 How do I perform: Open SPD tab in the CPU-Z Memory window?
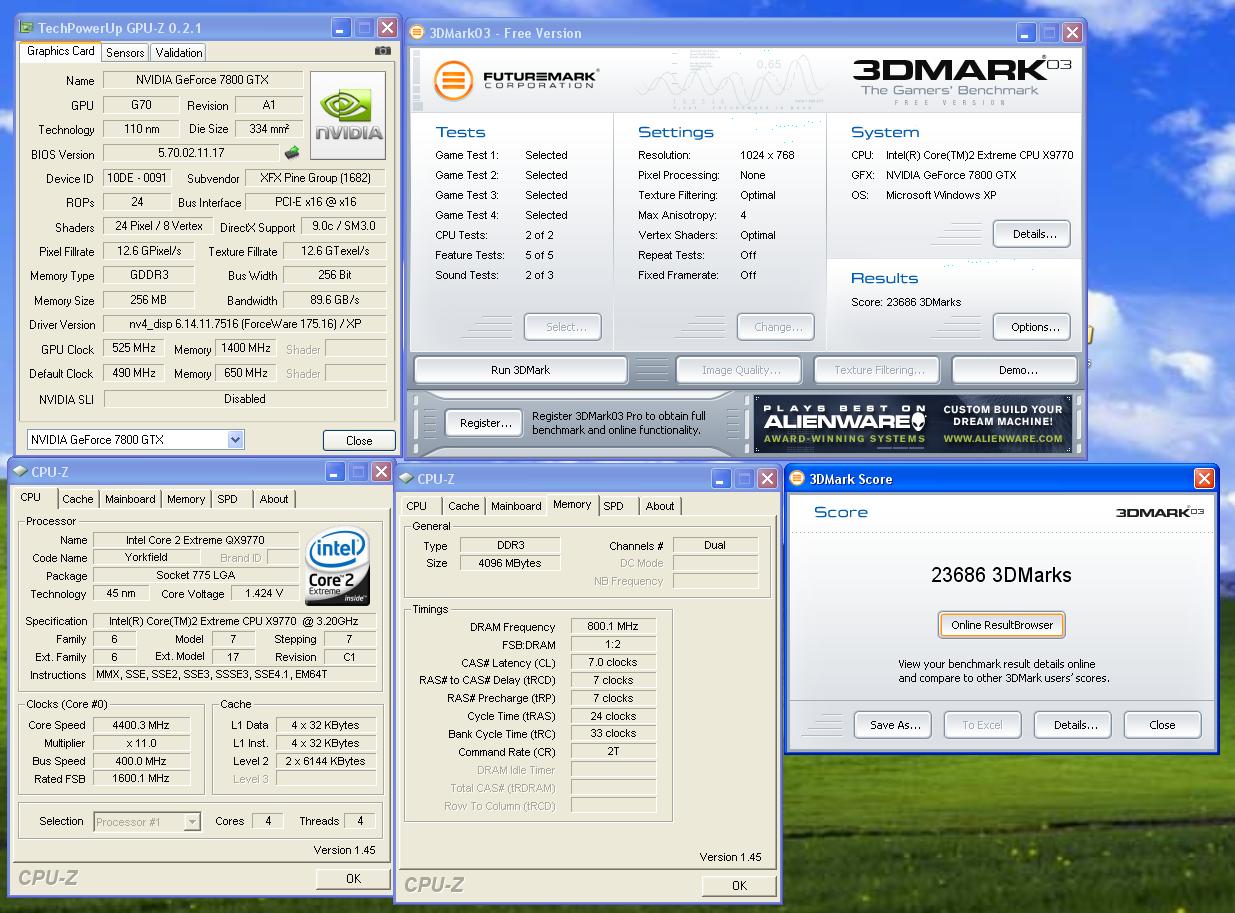pyautogui.click(x=614, y=506)
